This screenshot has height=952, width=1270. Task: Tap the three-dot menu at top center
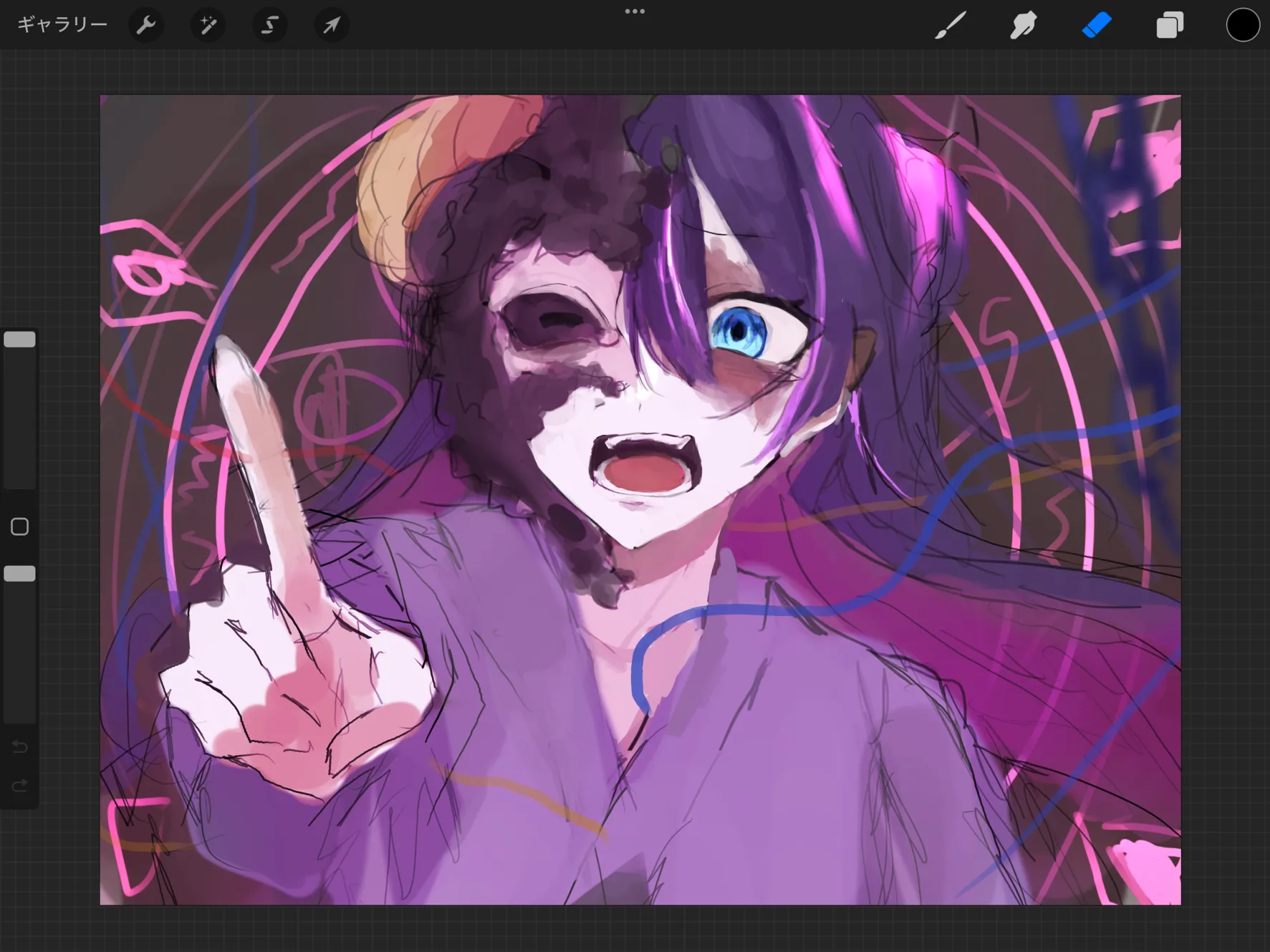[635, 11]
